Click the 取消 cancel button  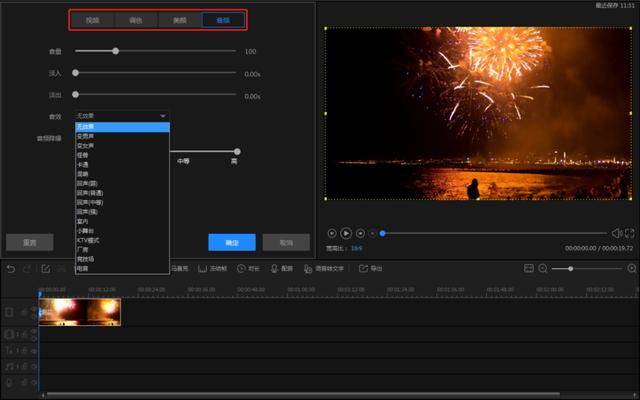coord(286,242)
